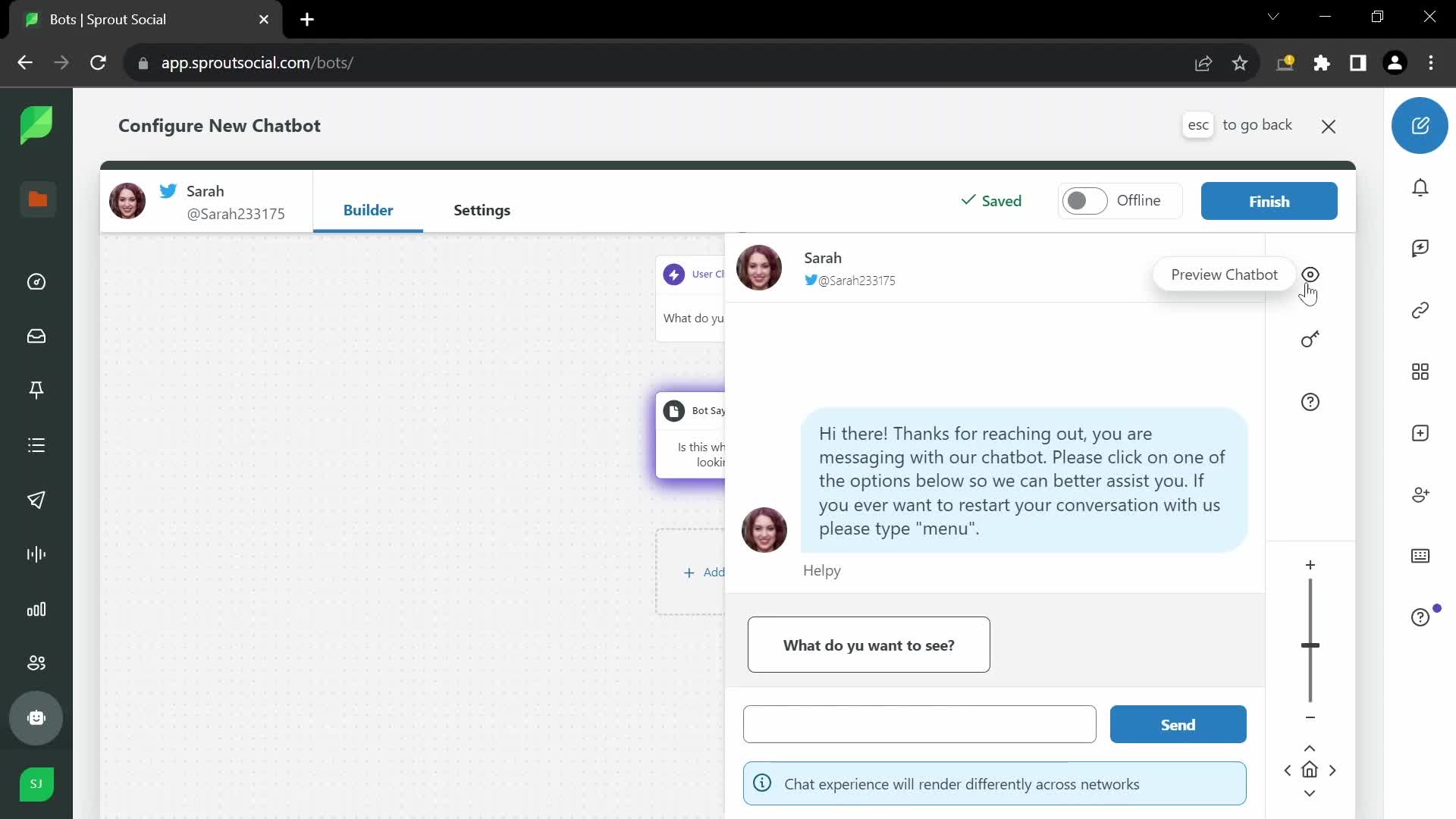
Task: Click the Add step placeholder on canvas
Action: (x=690, y=572)
